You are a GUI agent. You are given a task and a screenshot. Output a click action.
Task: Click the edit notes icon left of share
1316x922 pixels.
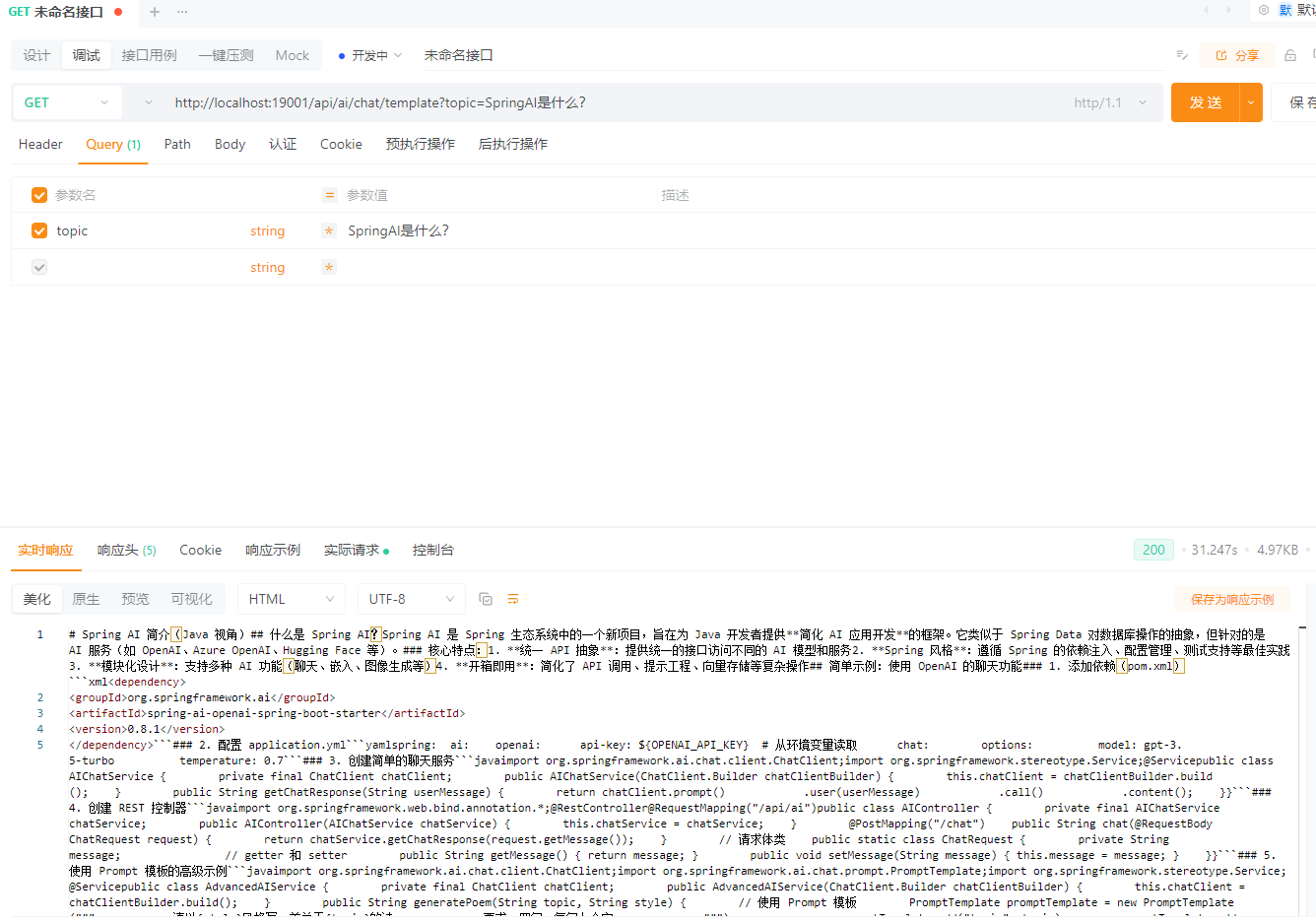pyautogui.click(x=1182, y=56)
